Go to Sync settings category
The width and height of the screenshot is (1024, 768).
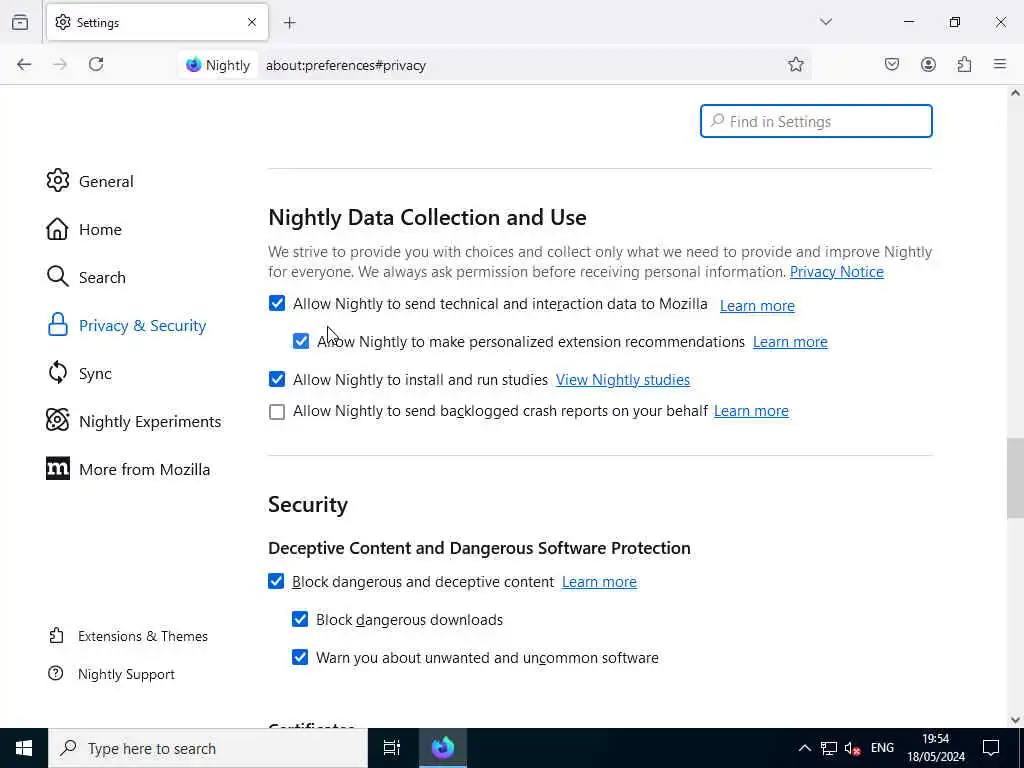tap(79, 373)
